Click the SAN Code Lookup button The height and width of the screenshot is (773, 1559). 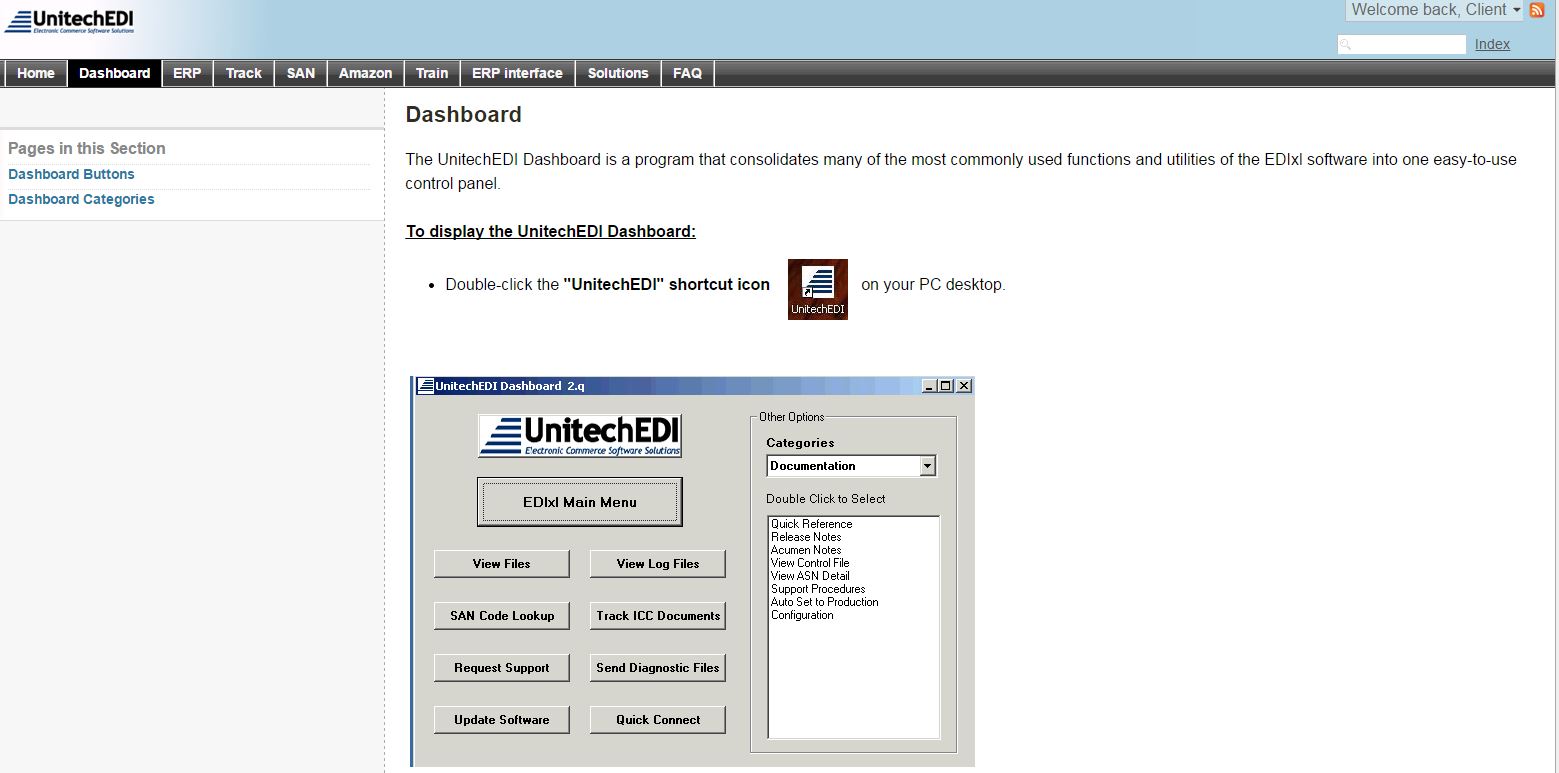(x=502, y=616)
